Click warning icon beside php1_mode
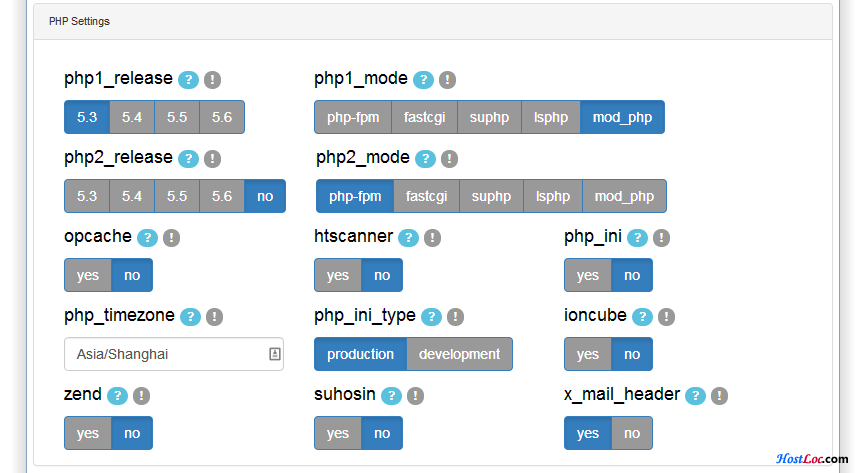 [x=447, y=80]
